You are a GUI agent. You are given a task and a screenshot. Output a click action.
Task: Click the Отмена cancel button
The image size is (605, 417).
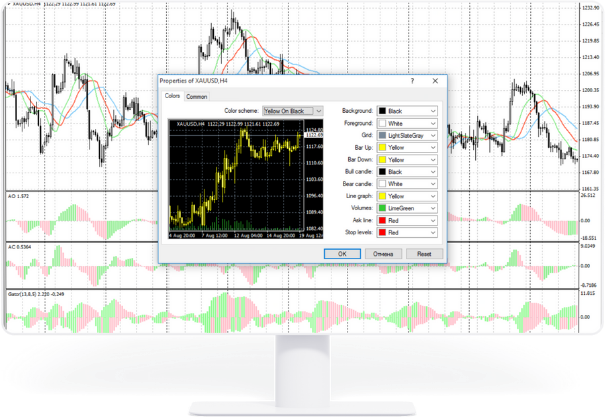coord(383,254)
